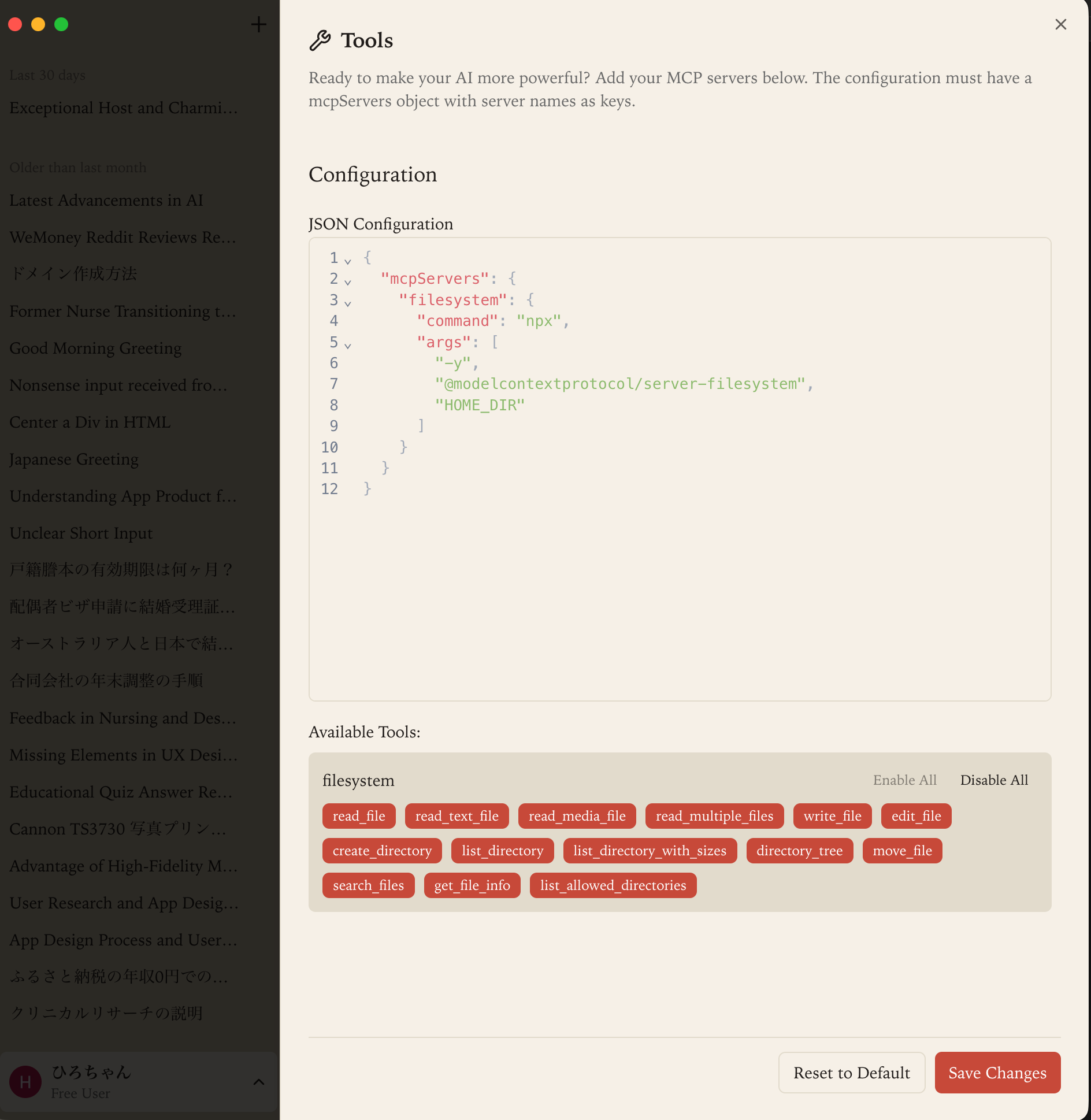Expand the user account menu chevron

[x=259, y=1082]
